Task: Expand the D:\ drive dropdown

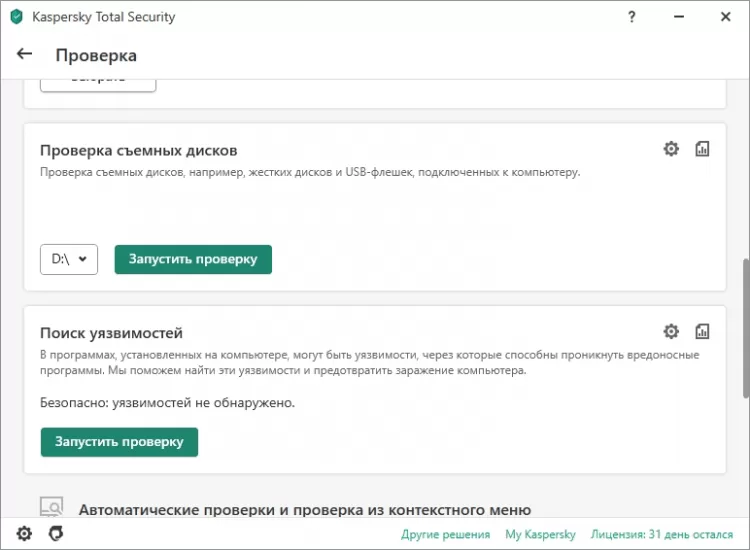Action: pyautogui.click(x=69, y=259)
